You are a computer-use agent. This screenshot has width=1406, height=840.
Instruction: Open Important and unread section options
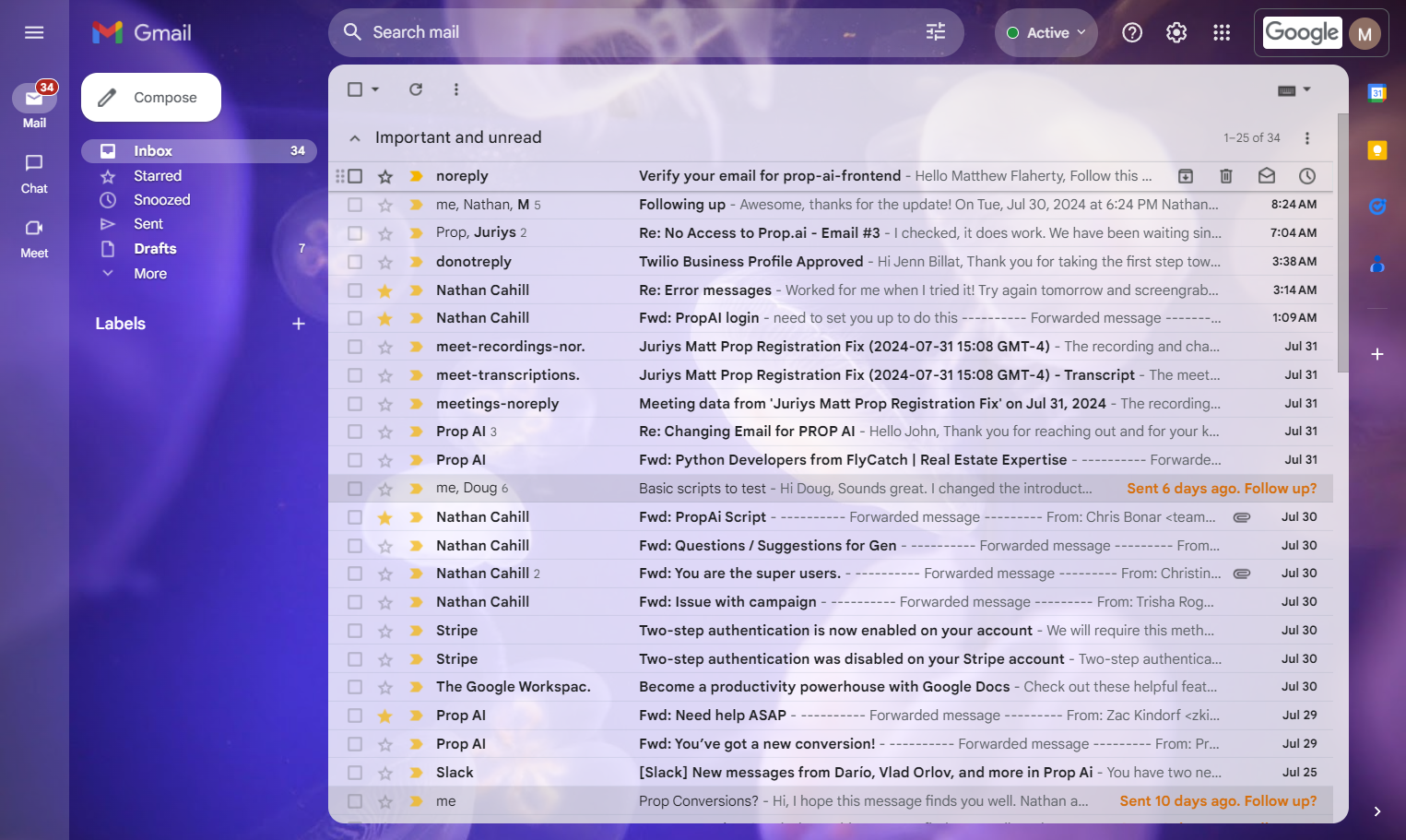(1307, 138)
